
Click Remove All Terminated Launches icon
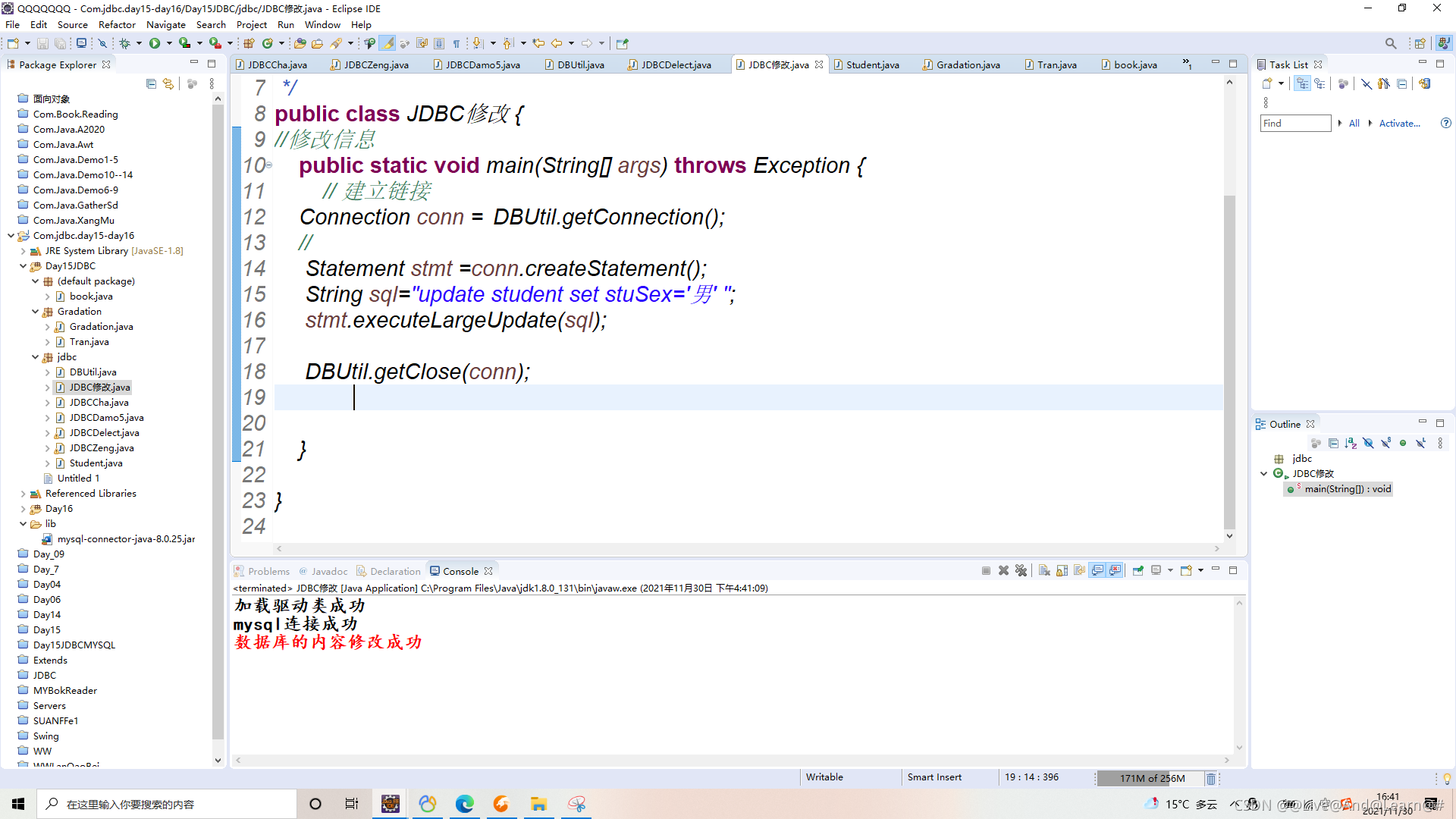point(1021,571)
